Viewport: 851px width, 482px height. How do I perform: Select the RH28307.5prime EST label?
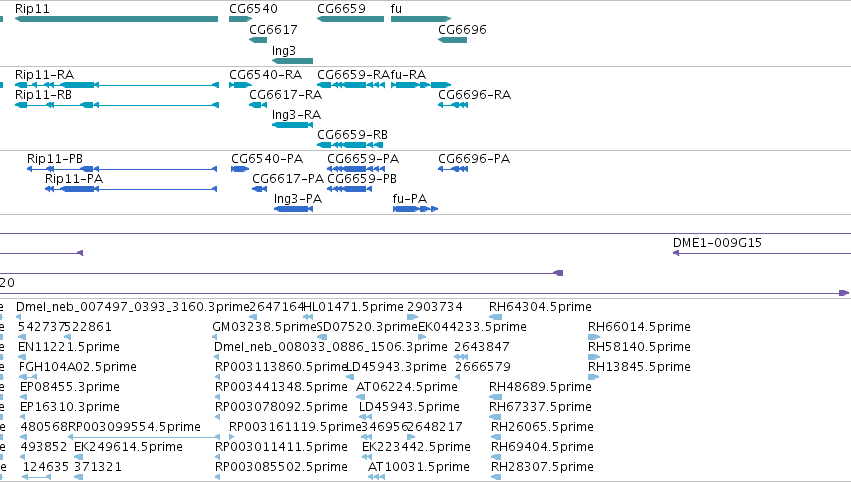tap(542, 467)
